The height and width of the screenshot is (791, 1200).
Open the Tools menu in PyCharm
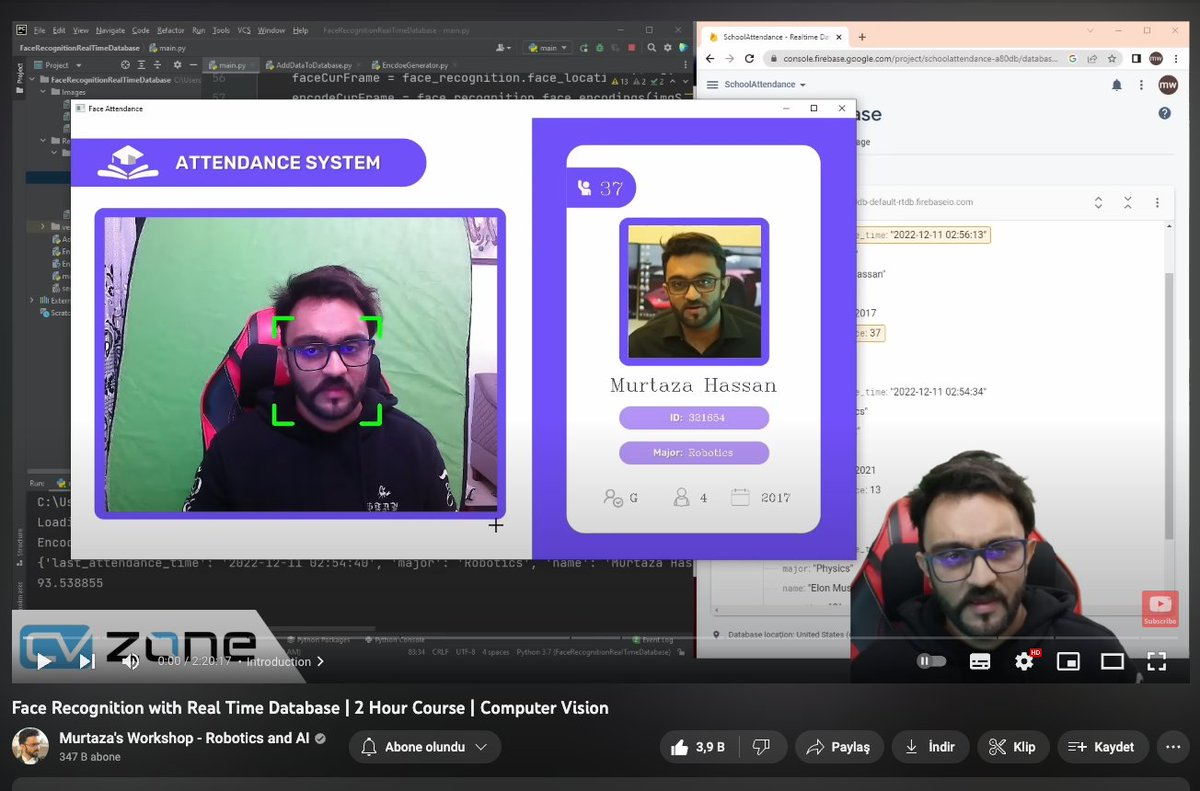point(221,31)
